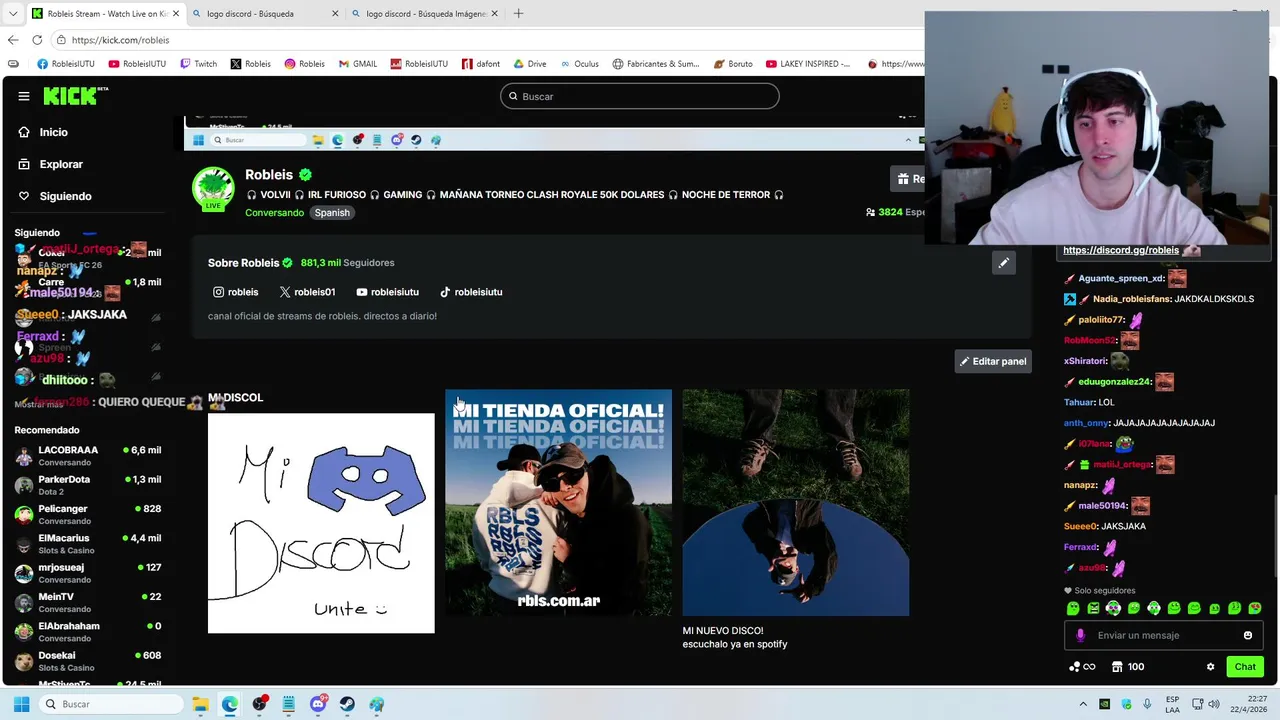Viewport: 1280px width, 720px height.
Task: Open chat settings gear icon
Action: (x=1210, y=667)
